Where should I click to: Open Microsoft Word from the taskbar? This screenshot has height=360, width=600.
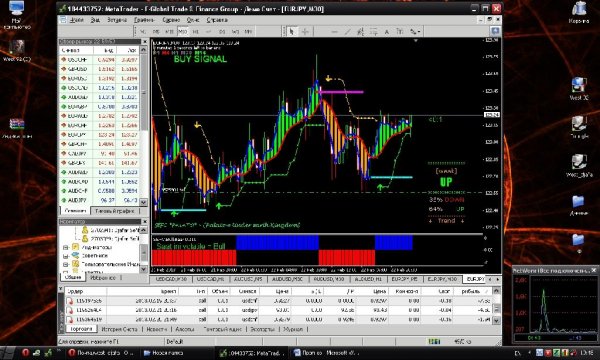click(325, 353)
